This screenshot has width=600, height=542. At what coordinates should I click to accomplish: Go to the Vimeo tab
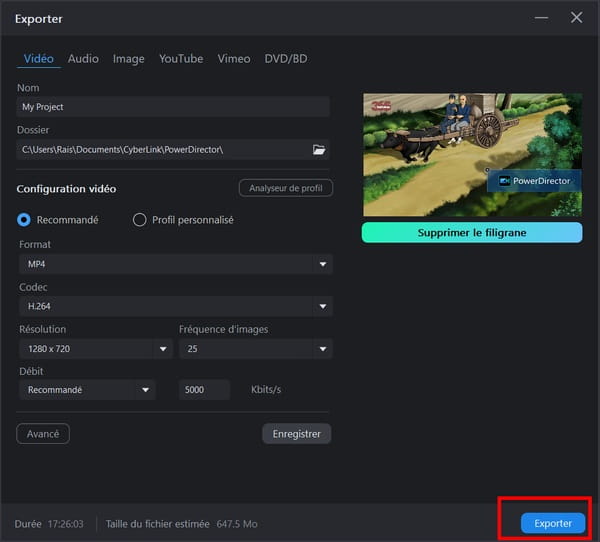(x=234, y=59)
